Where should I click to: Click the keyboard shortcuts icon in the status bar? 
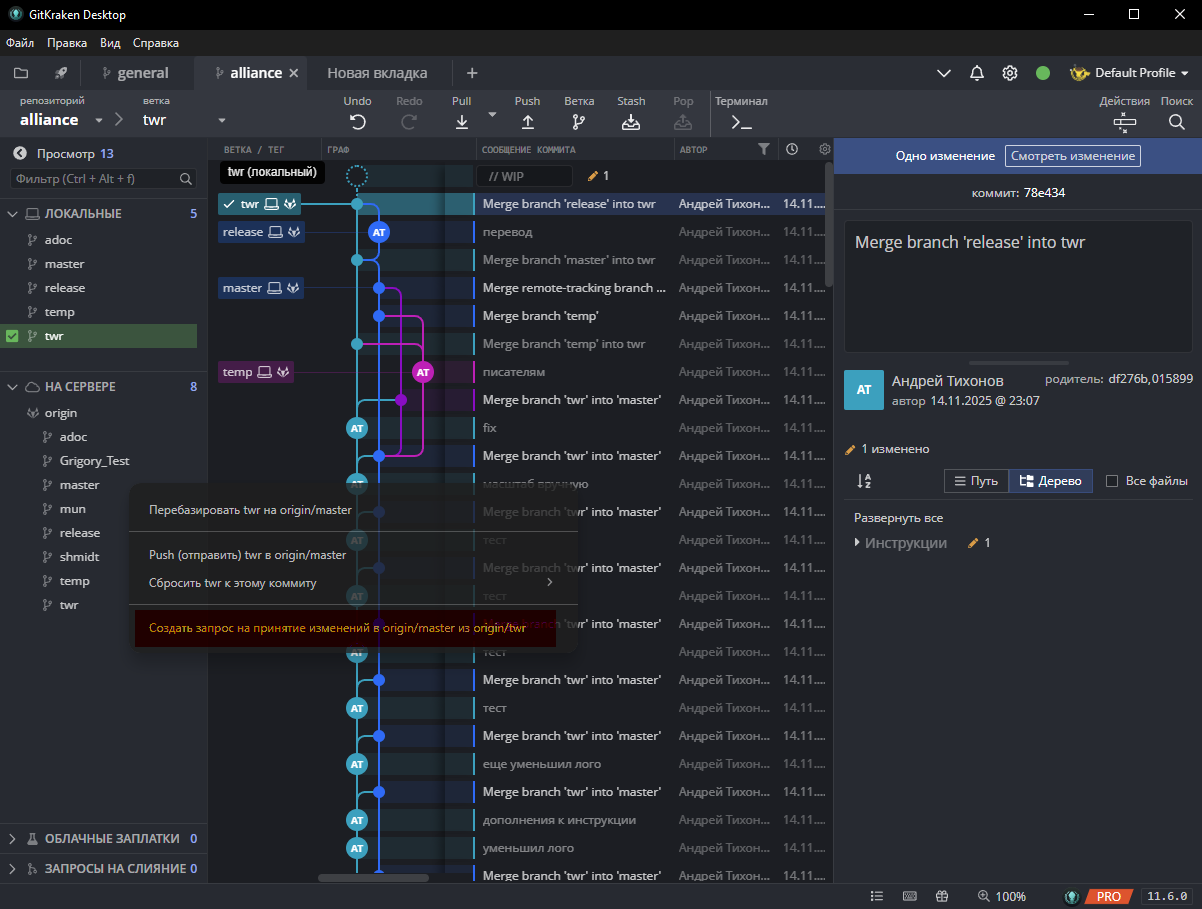(909, 896)
